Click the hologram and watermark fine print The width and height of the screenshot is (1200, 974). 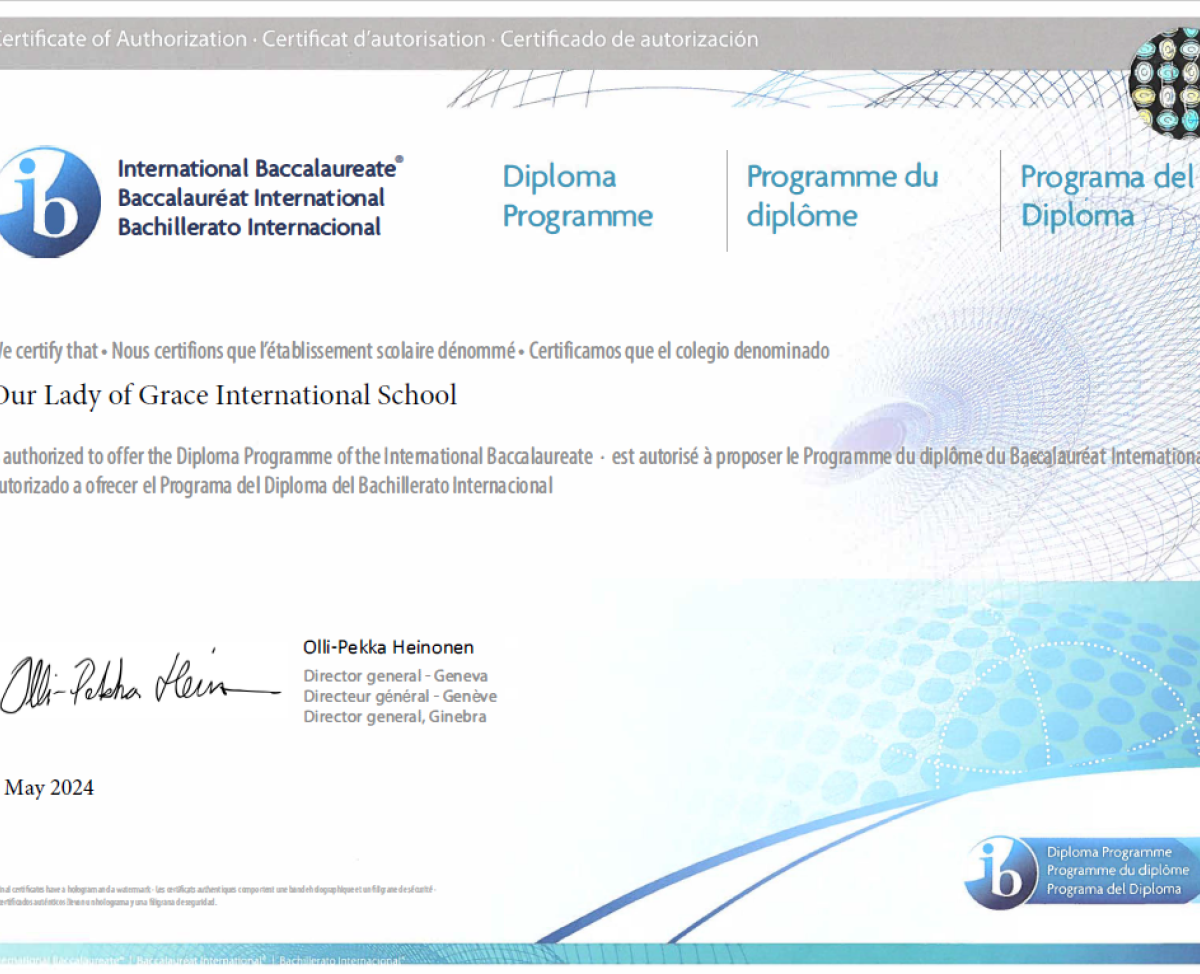pyautogui.click(x=217, y=895)
